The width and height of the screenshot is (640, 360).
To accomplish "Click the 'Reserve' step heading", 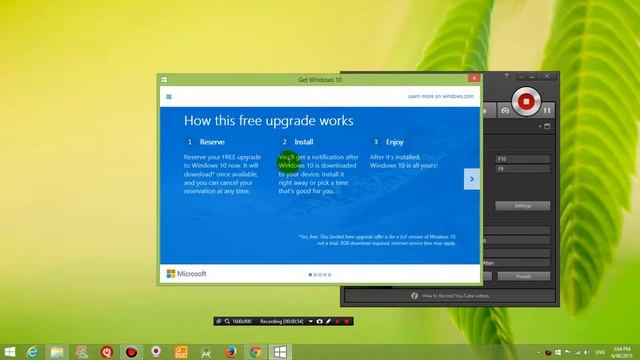I will (x=212, y=142).
